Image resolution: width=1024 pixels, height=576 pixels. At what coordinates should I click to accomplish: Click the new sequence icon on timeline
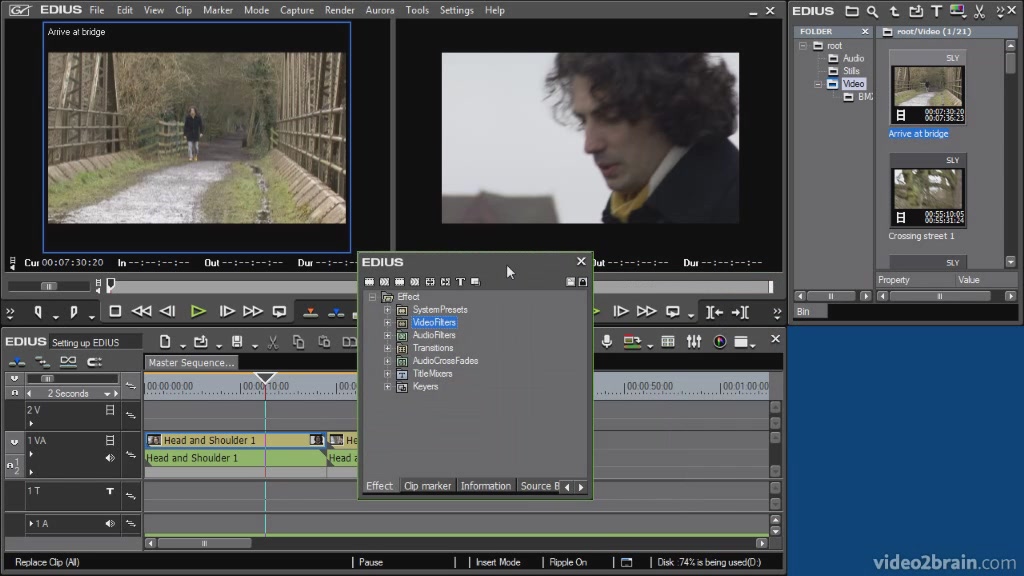(165, 342)
